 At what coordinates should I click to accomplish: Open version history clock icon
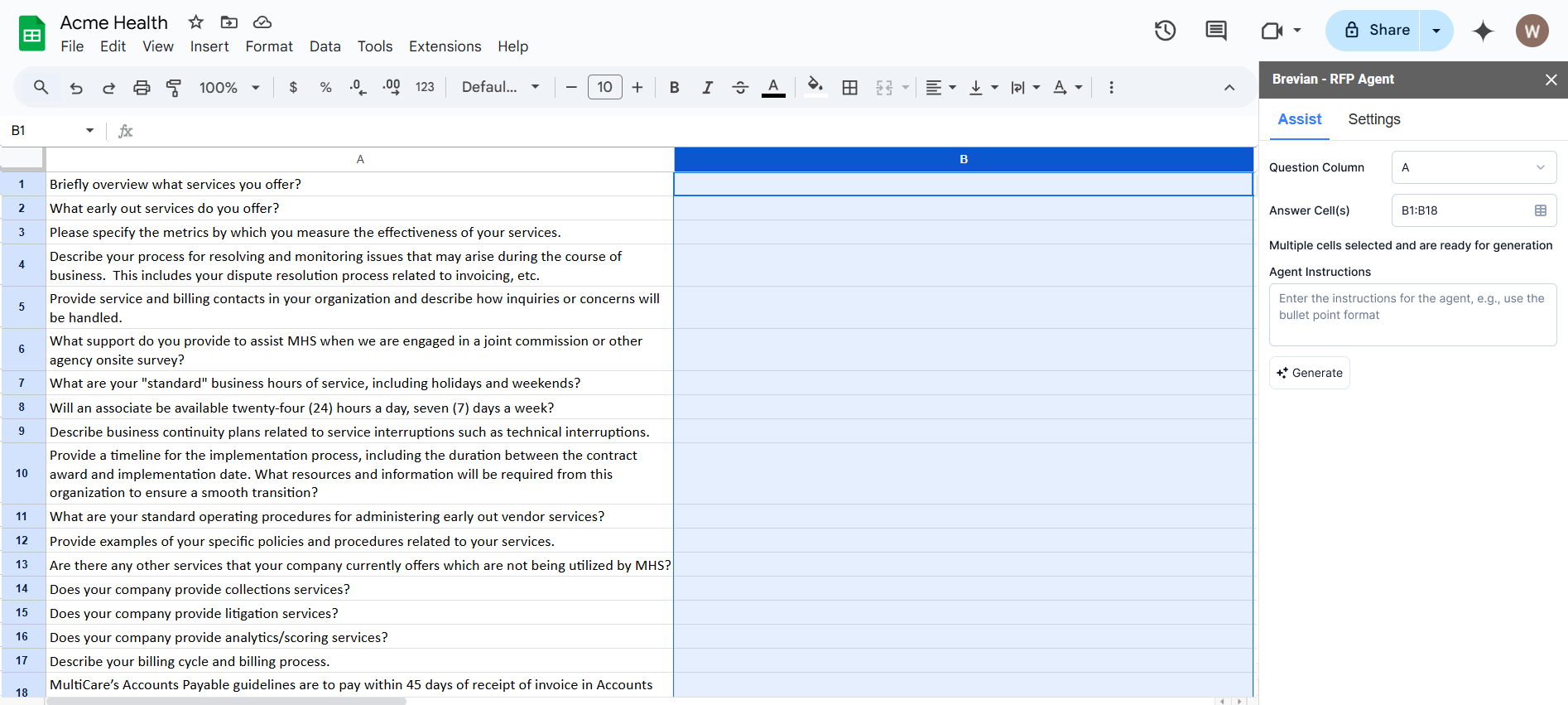click(1165, 31)
